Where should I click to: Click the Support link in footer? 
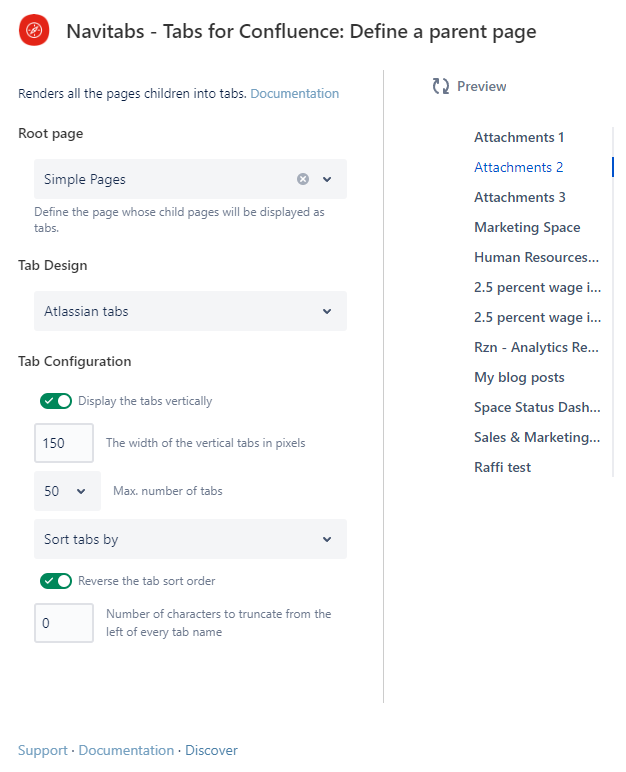(42, 750)
